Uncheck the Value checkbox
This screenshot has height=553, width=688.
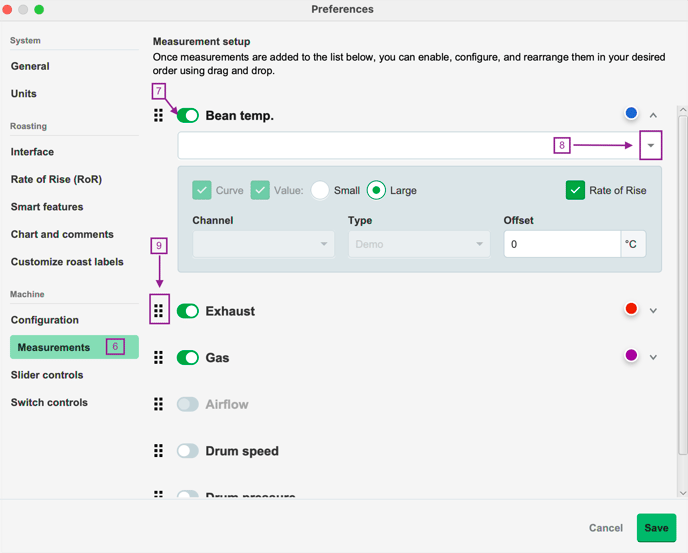(260, 190)
